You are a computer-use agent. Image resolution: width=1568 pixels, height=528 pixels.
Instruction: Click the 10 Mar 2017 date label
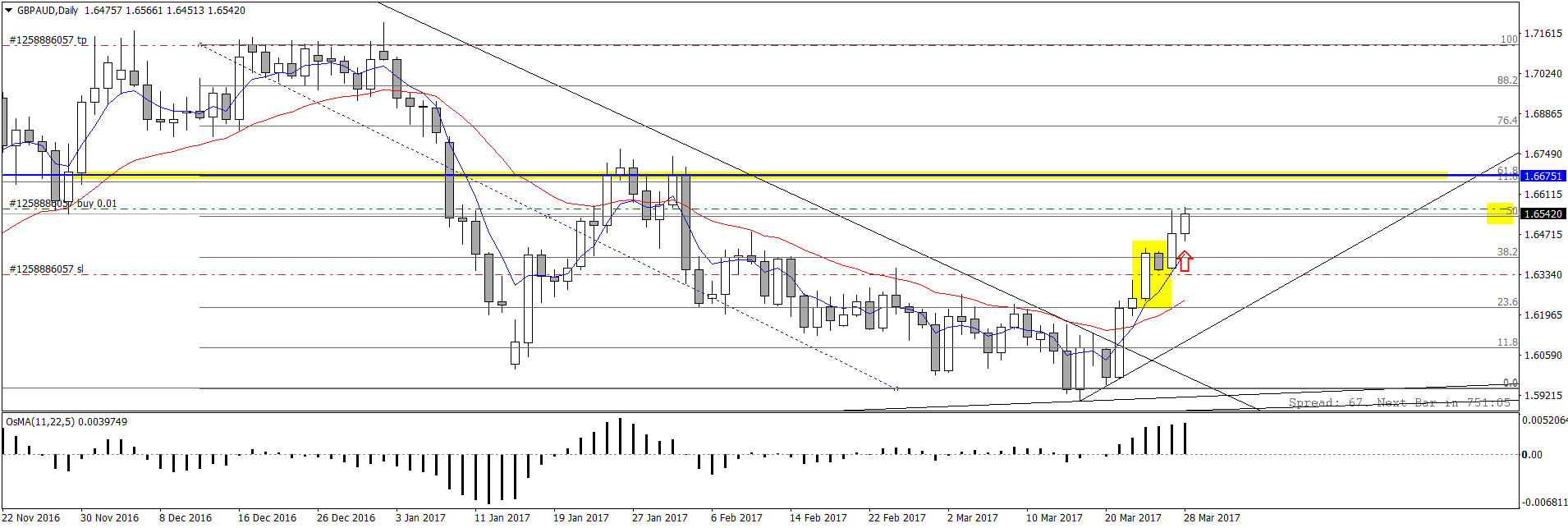pos(1054,518)
